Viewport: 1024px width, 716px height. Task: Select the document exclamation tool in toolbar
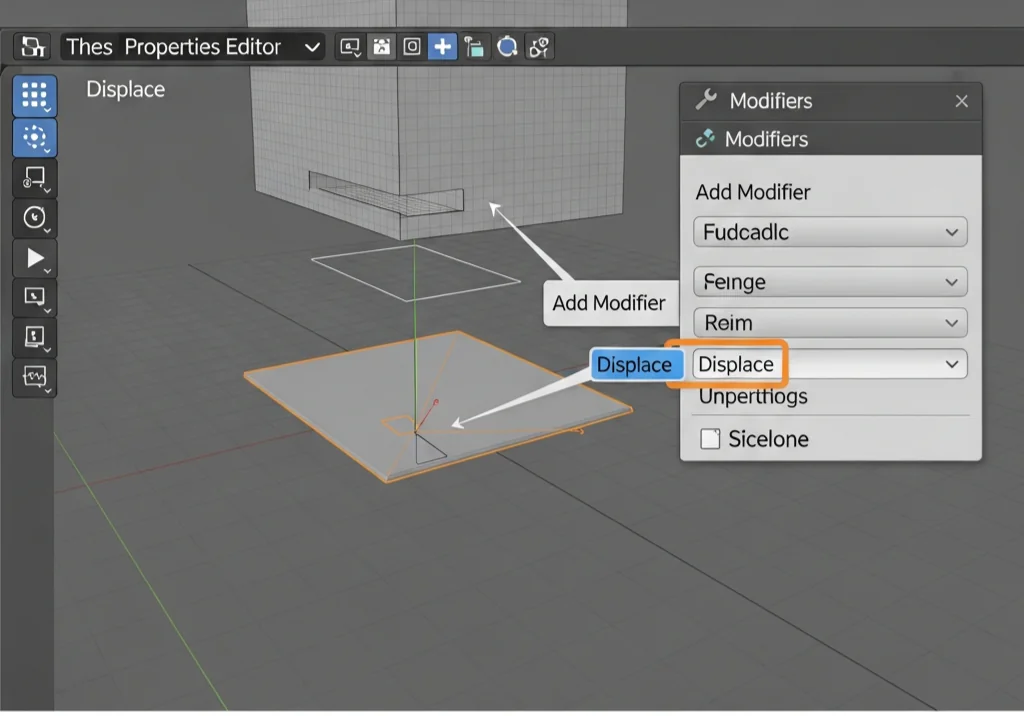click(35, 337)
